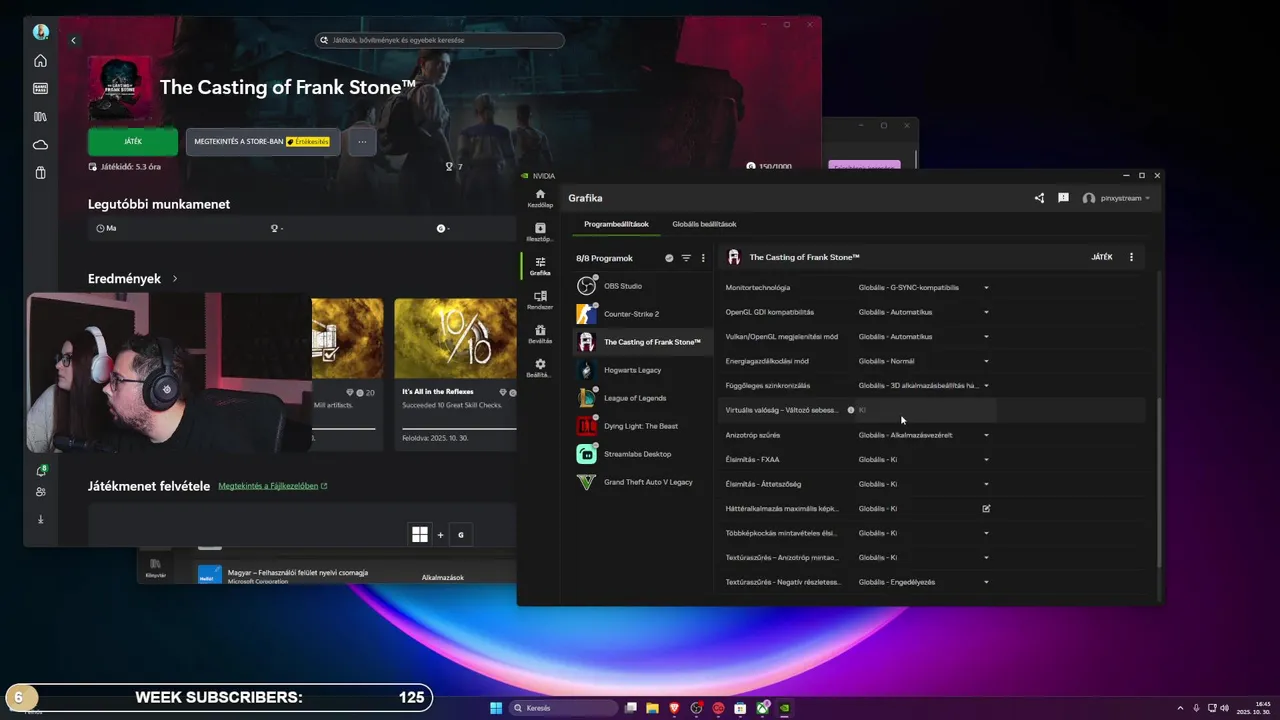Open the three-dot menu beside JÁTÉK in NVIDIA

(1131, 257)
